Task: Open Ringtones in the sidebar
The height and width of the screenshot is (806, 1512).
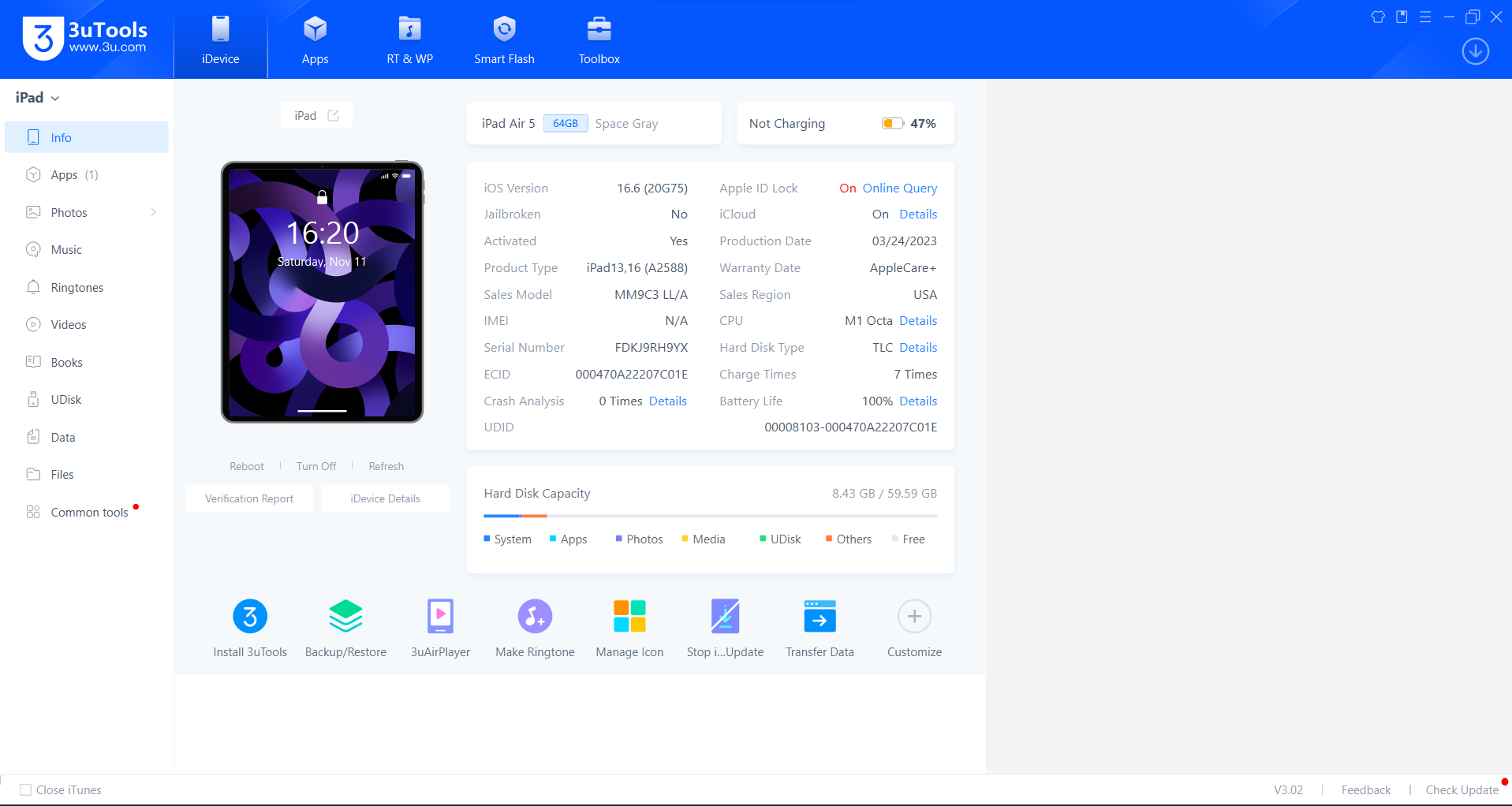Action: tap(87, 288)
